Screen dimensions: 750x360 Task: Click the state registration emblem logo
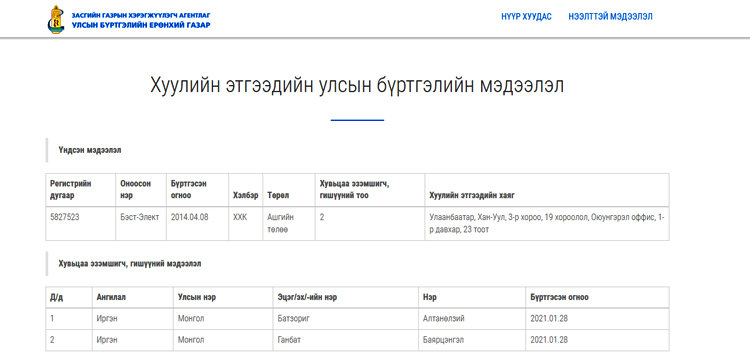point(56,19)
